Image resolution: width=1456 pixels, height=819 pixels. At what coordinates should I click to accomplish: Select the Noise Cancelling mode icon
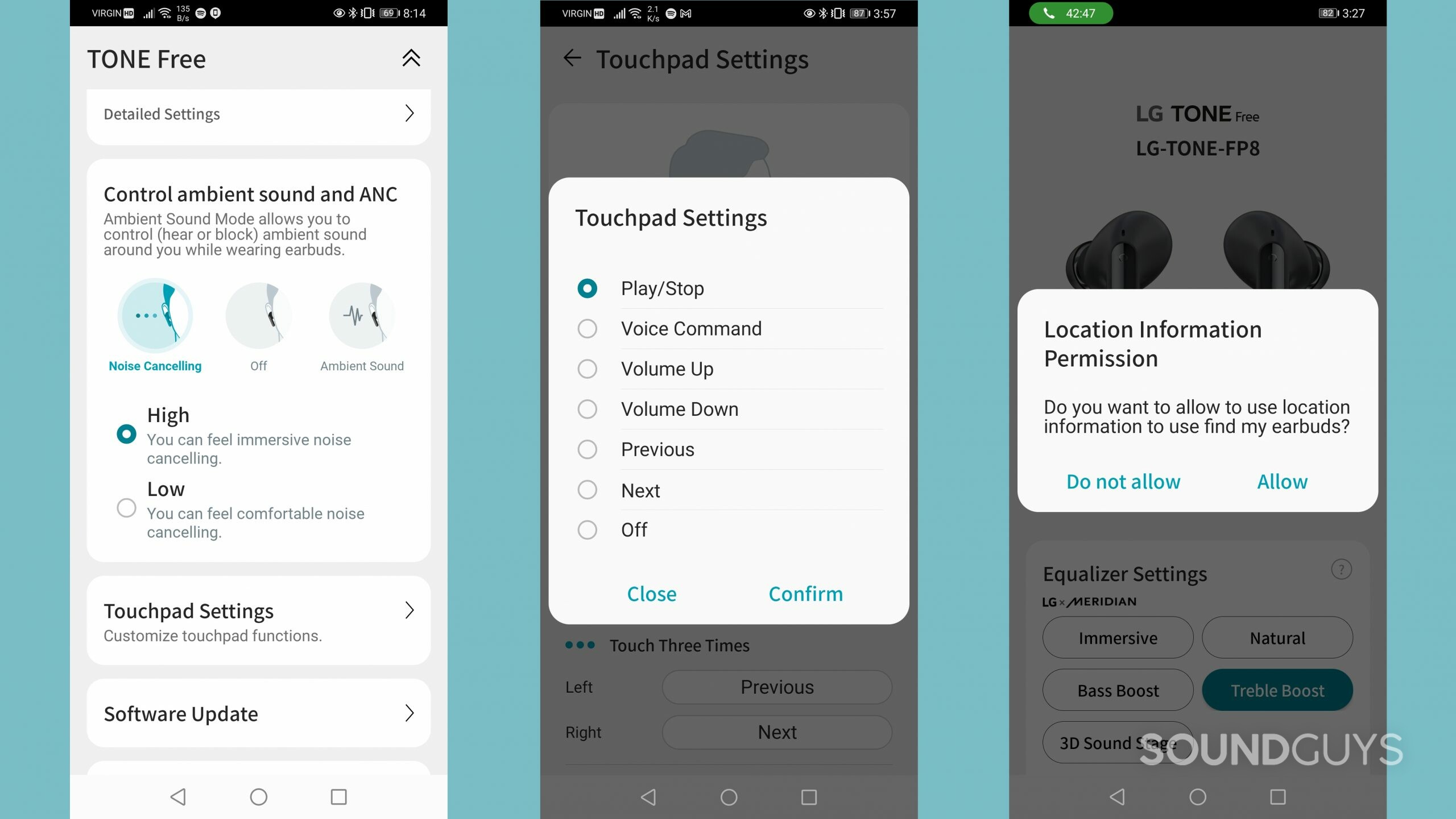pyautogui.click(x=155, y=315)
